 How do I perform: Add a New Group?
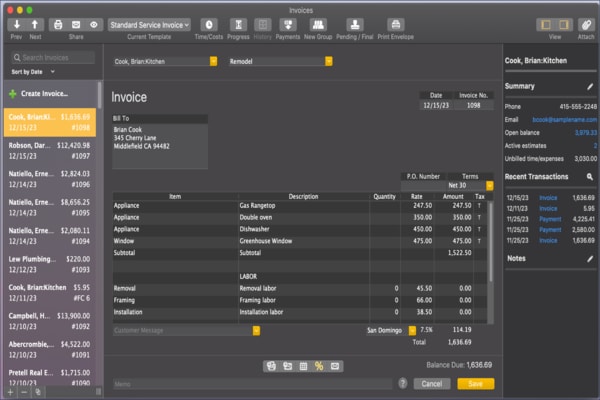point(318,25)
